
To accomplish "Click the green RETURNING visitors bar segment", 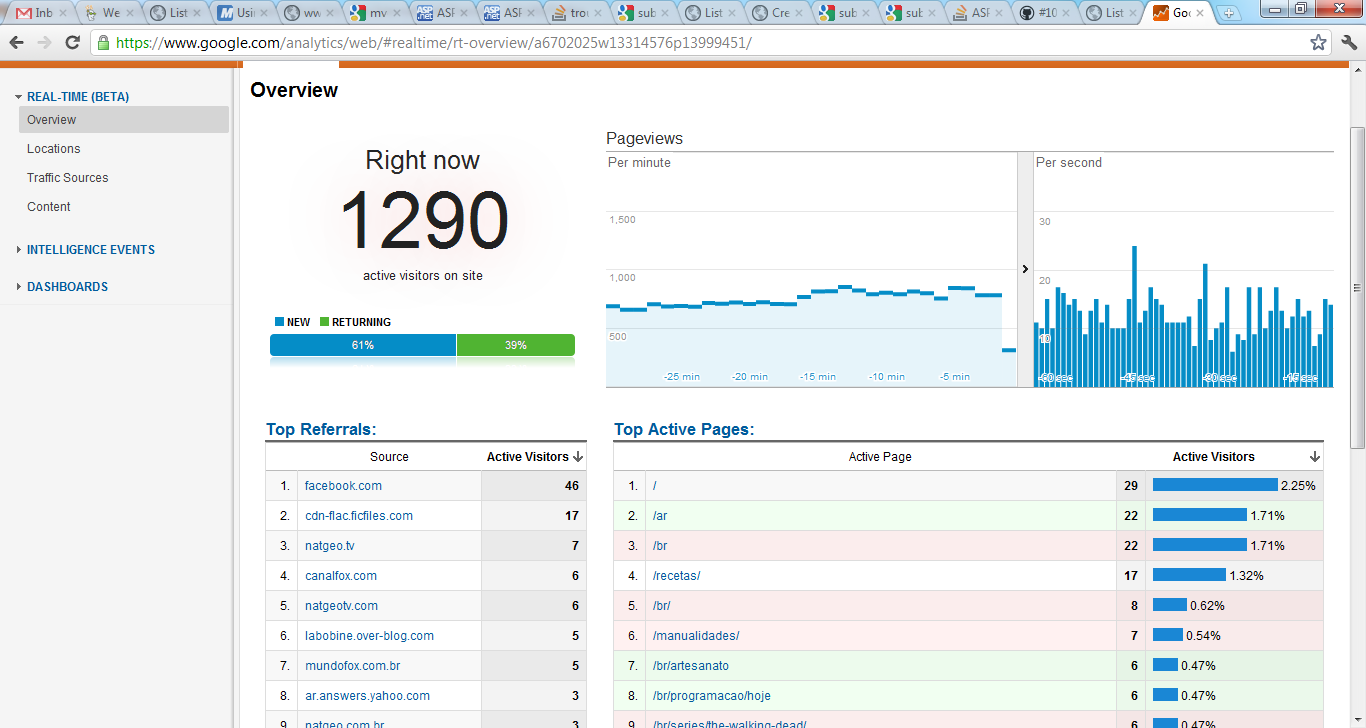I will (x=516, y=345).
